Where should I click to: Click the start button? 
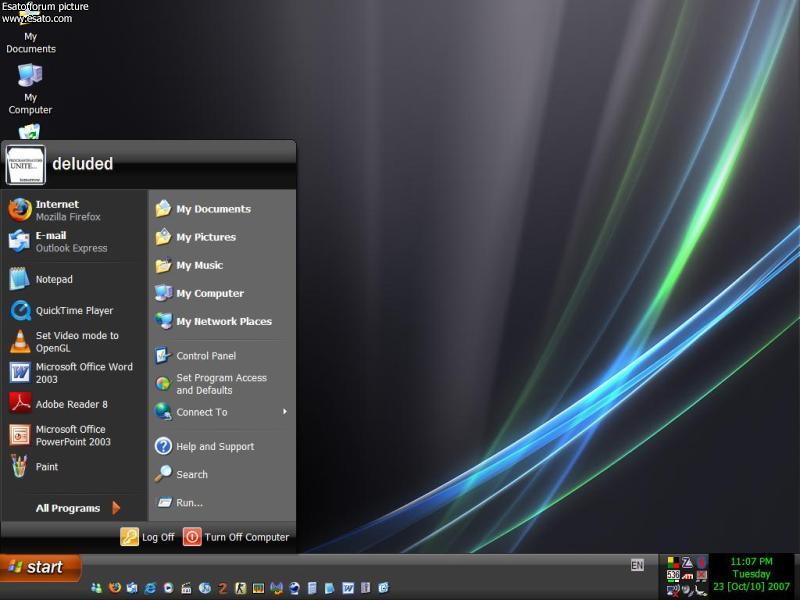pos(40,567)
